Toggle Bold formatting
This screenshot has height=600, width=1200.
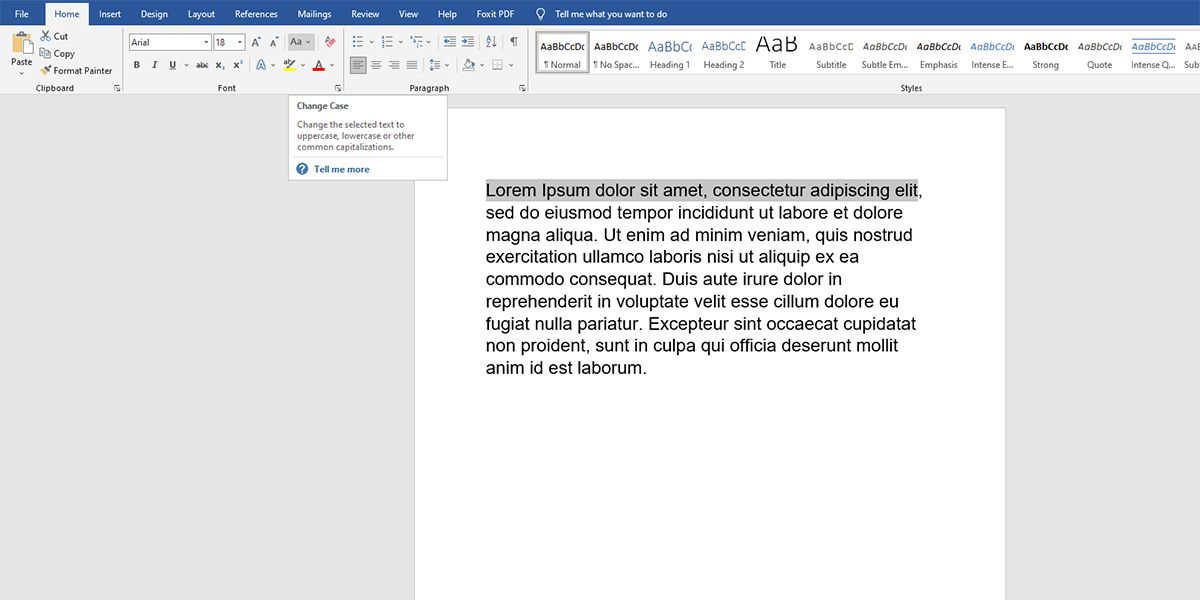(136, 64)
